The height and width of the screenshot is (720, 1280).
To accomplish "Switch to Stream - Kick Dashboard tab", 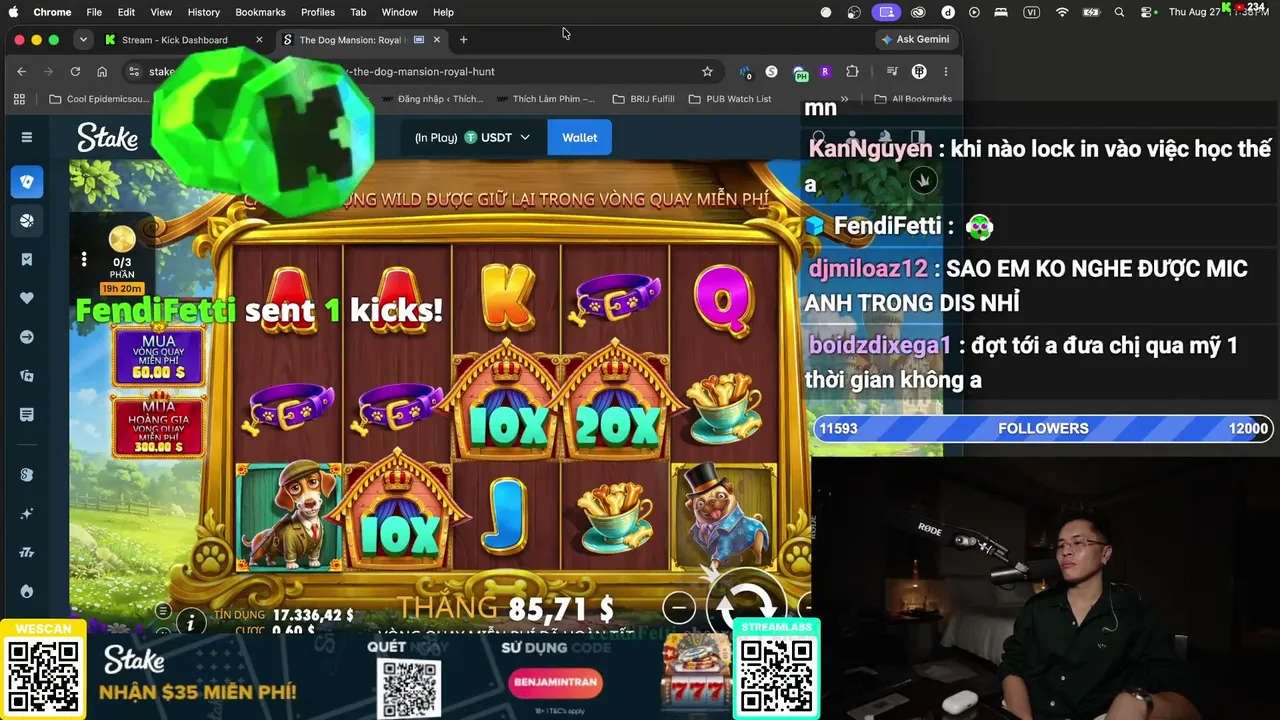I will click(x=174, y=40).
